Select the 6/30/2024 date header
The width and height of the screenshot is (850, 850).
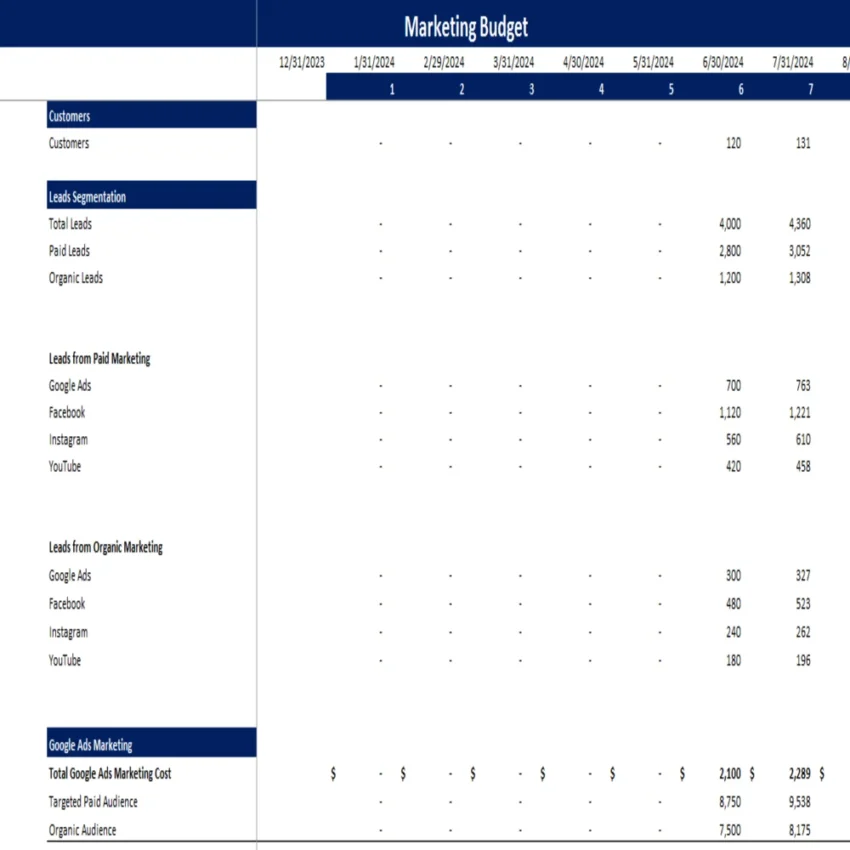point(722,62)
